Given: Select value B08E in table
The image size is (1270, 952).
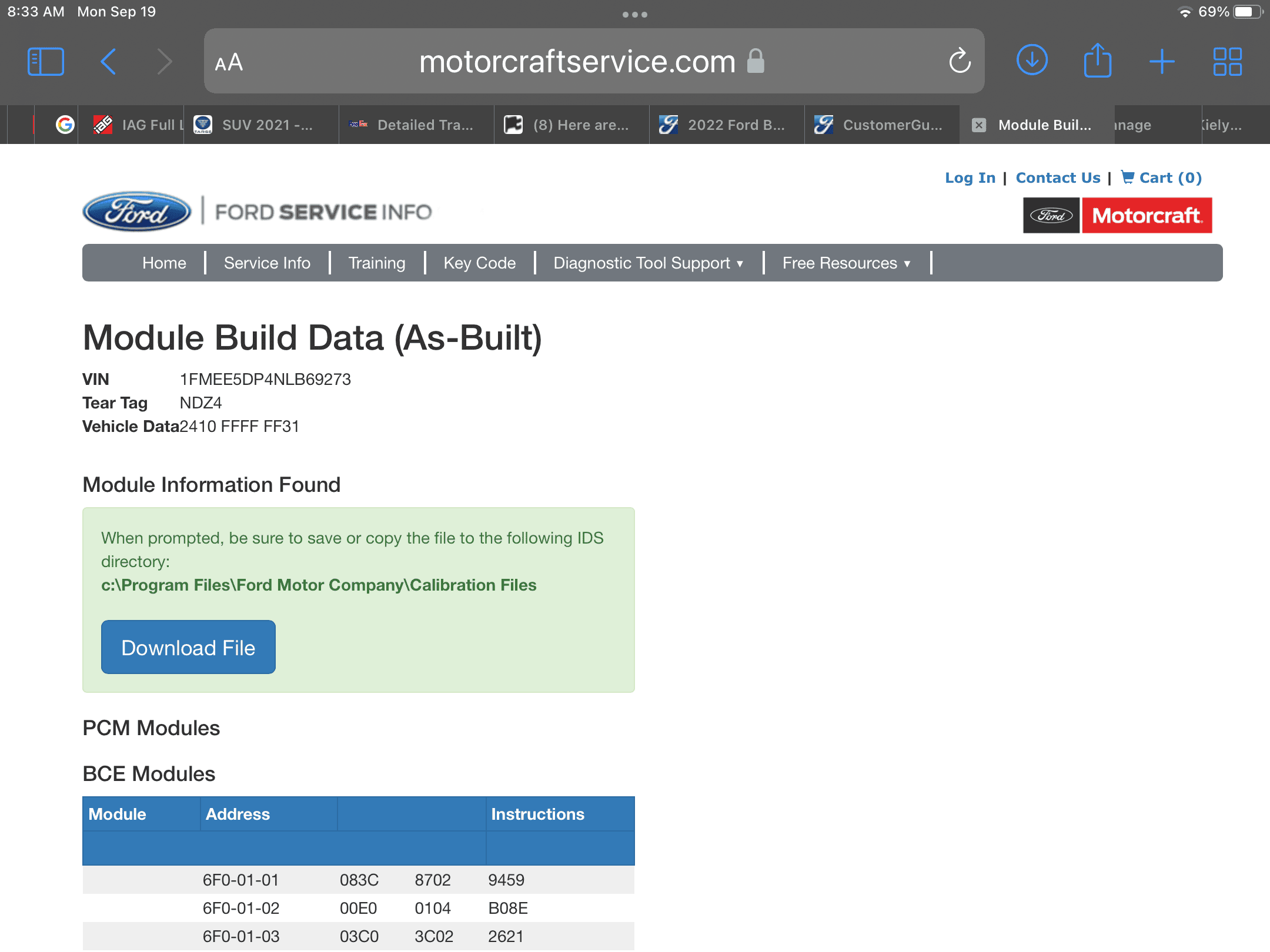Looking at the screenshot, I should coord(508,908).
